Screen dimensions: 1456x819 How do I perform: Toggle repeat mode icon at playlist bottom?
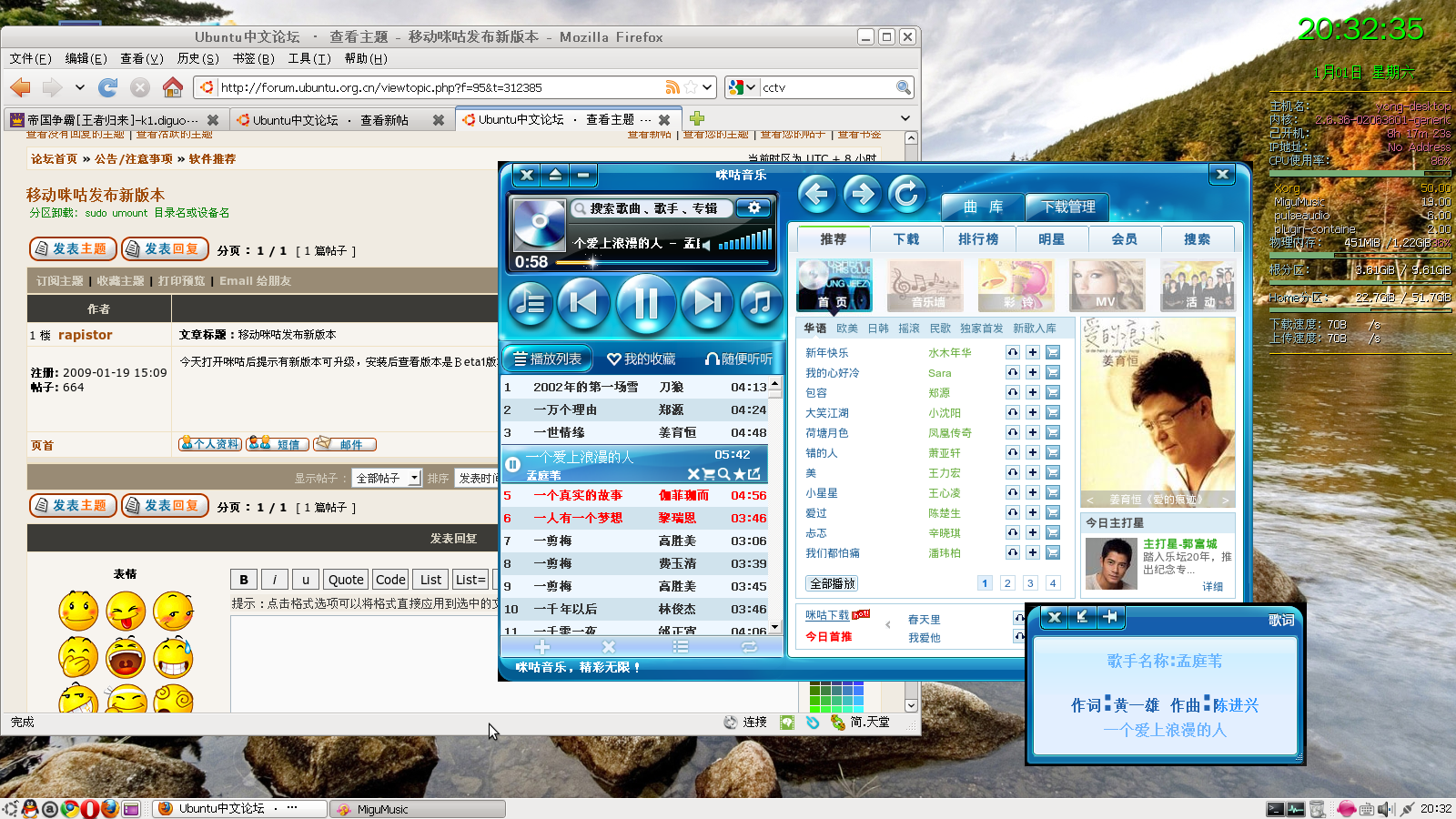click(x=749, y=647)
